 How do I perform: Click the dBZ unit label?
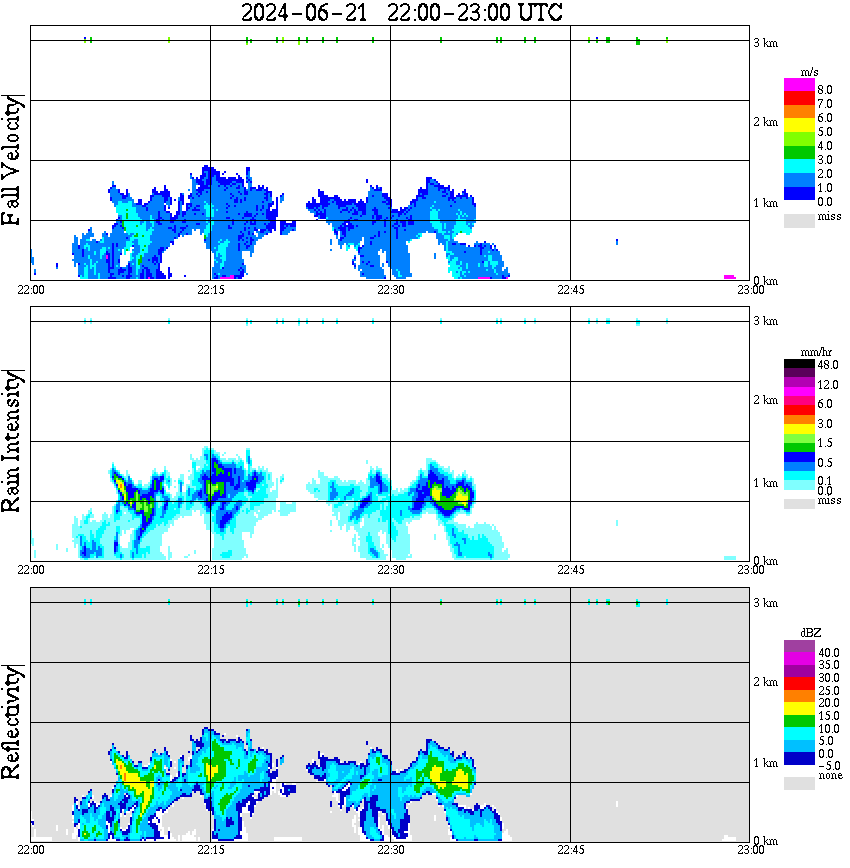tap(811, 633)
